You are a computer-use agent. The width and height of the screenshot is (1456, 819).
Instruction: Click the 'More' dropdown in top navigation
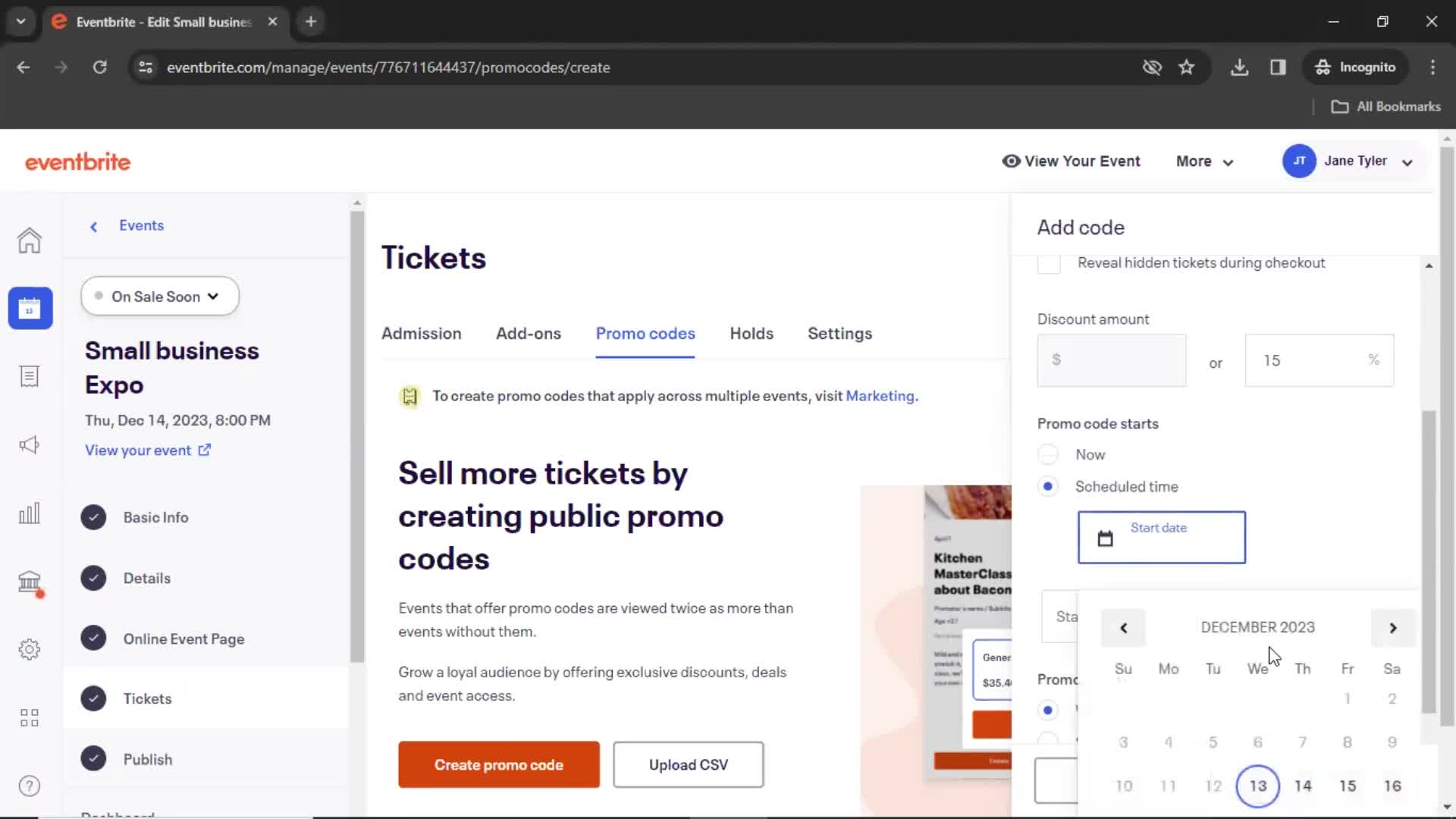[1204, 161]
